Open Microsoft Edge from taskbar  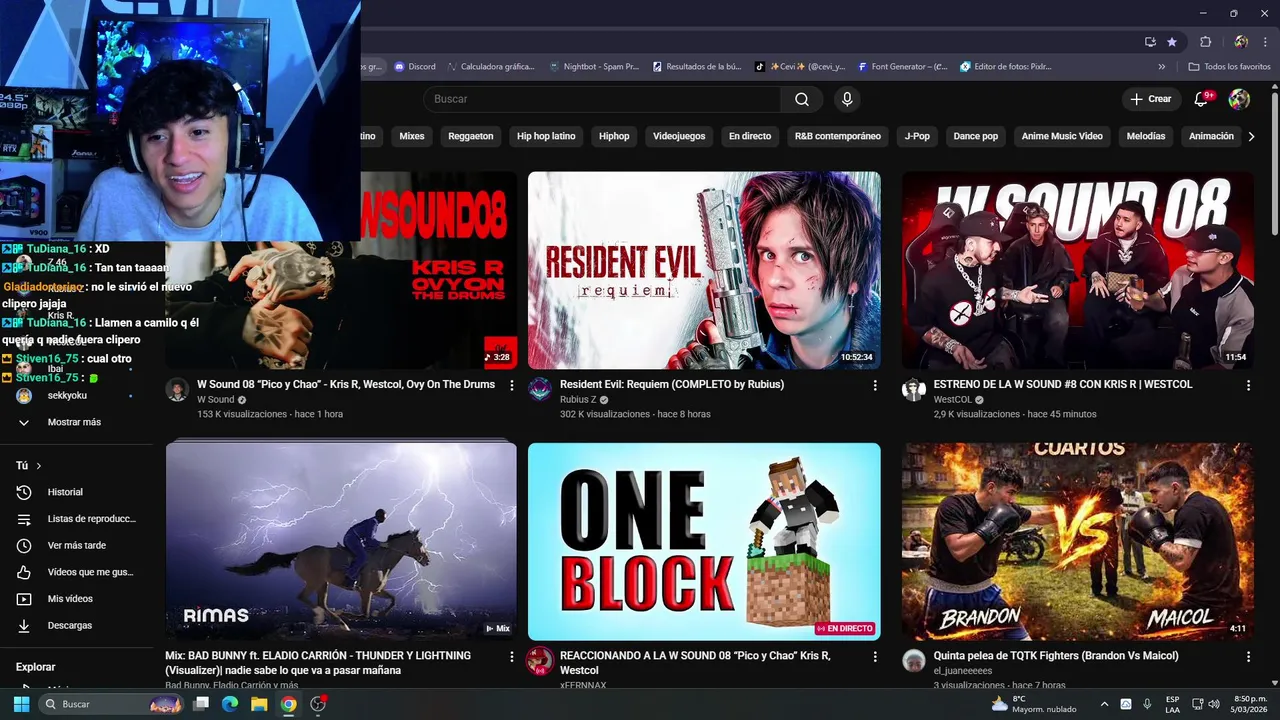pyautogui.click(x=230, y=704)
